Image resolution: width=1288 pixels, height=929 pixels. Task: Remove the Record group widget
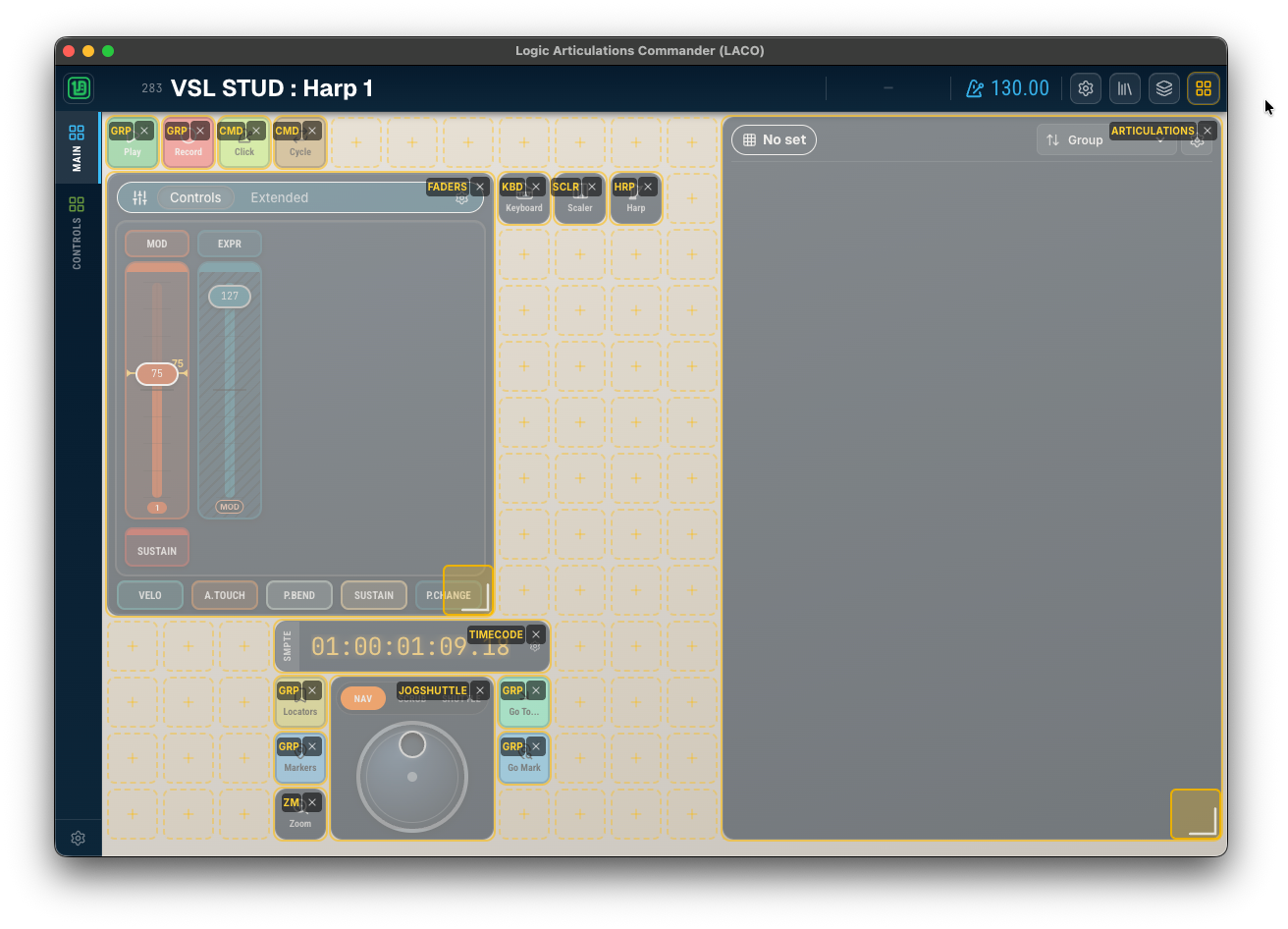coord(200,131)
